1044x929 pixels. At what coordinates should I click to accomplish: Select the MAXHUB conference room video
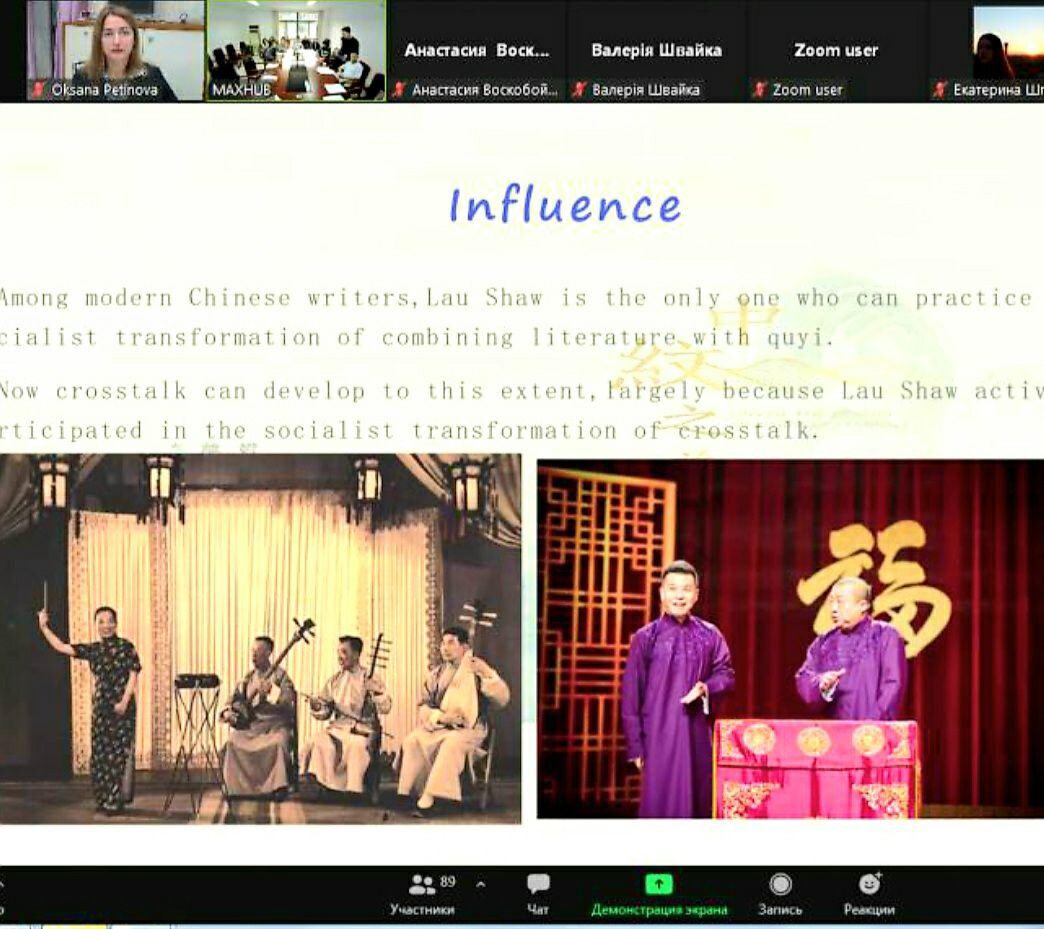pos(296,45)
